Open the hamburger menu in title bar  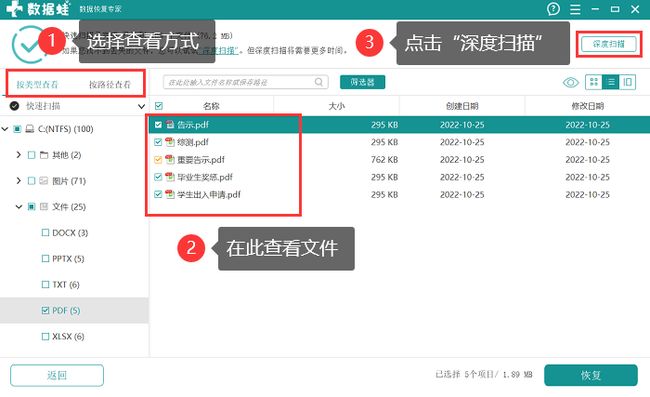tap(575, 9)
